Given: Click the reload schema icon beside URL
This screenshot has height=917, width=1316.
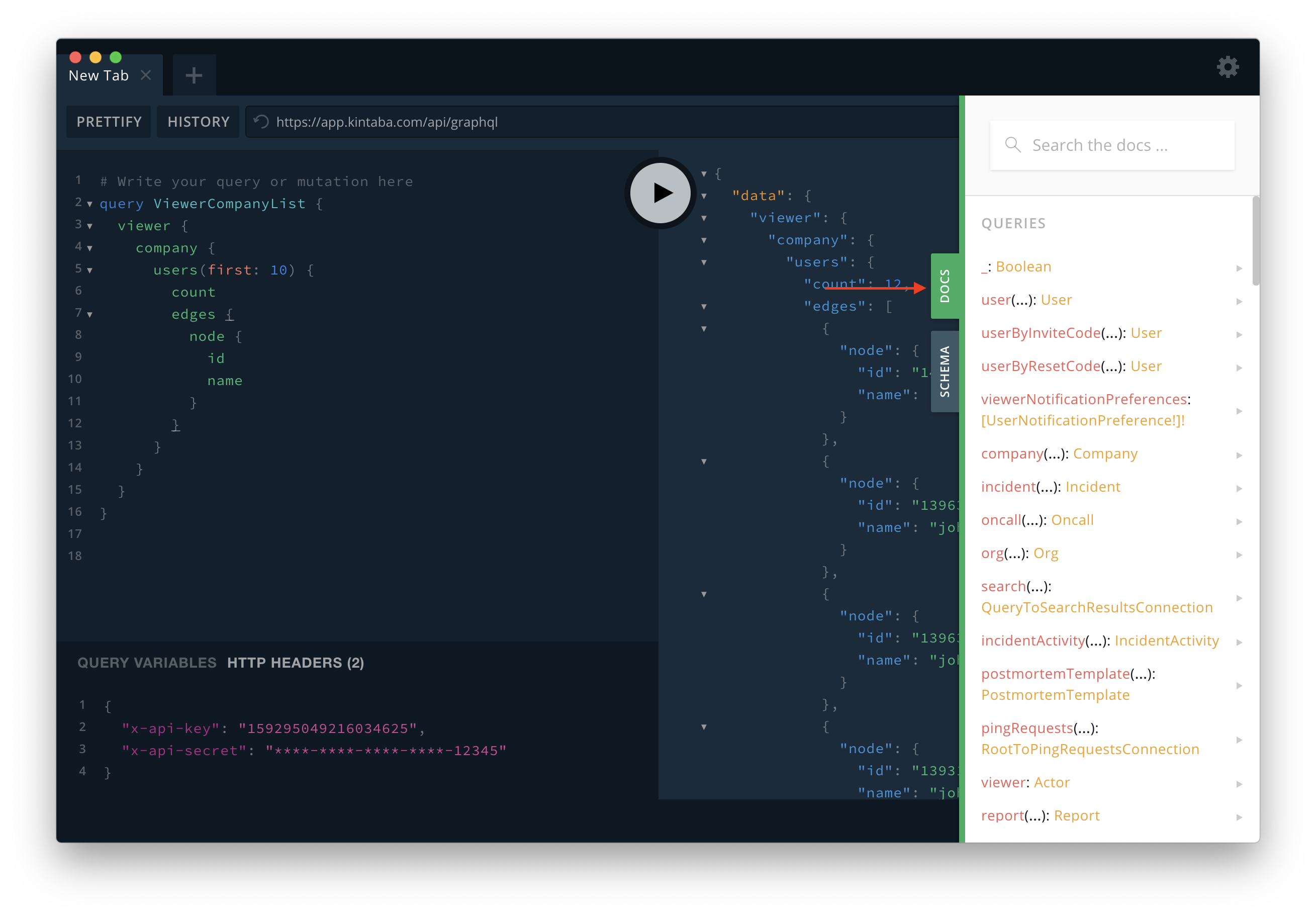Looking at the screenshot, I should click(x=261, y=122).
